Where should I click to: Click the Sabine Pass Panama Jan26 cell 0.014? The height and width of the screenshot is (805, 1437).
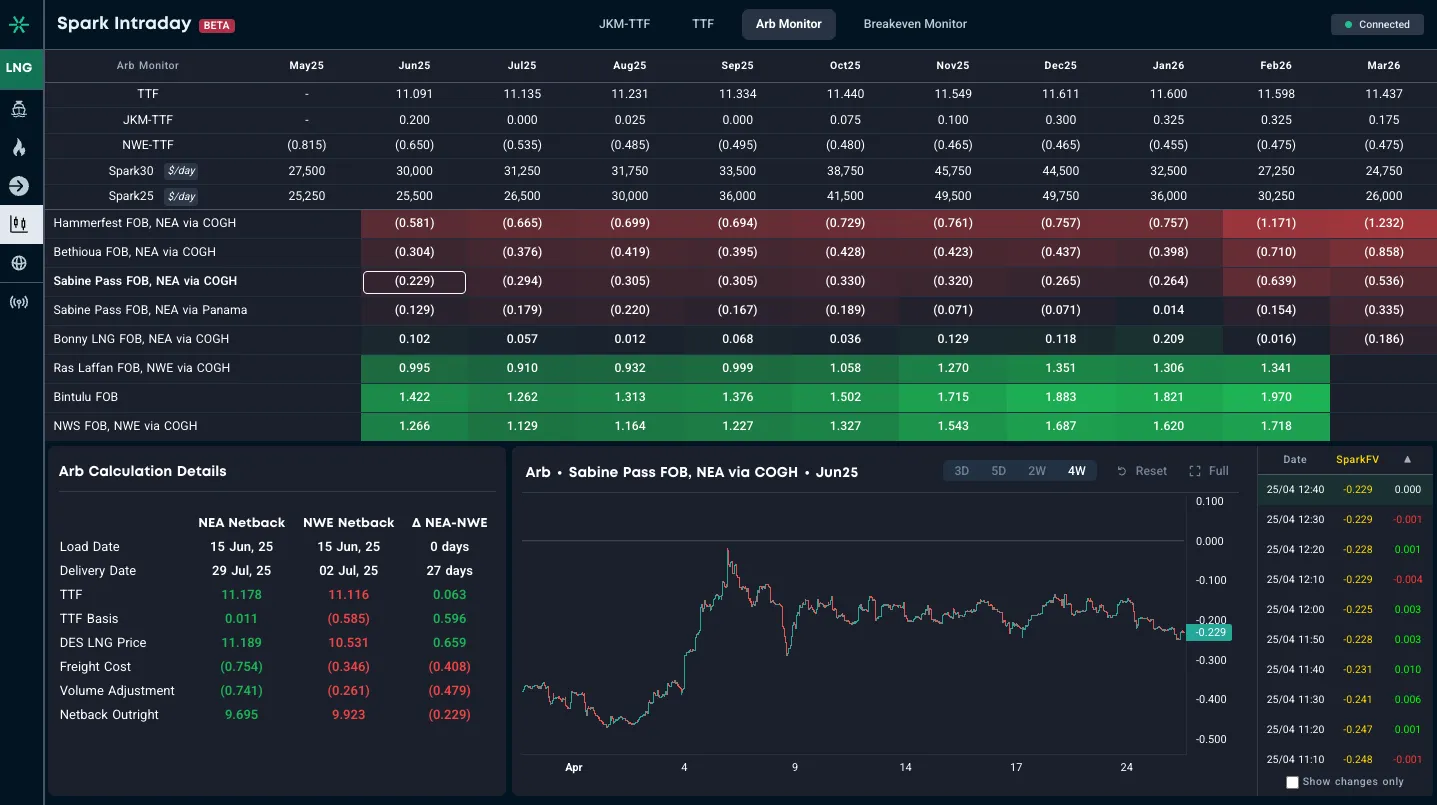(1168, 310)
